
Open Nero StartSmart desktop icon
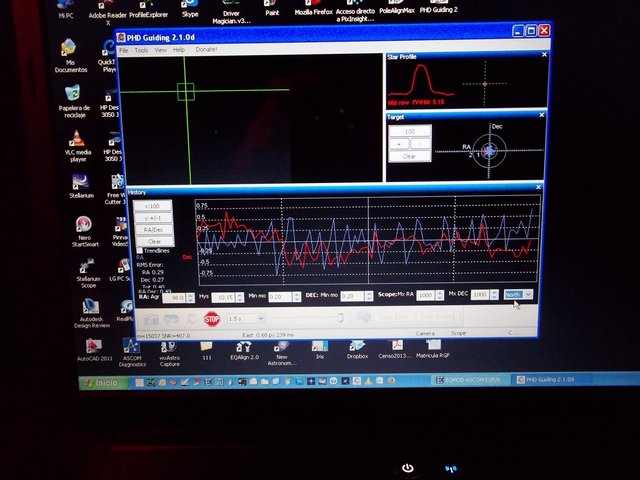point(84,231)
